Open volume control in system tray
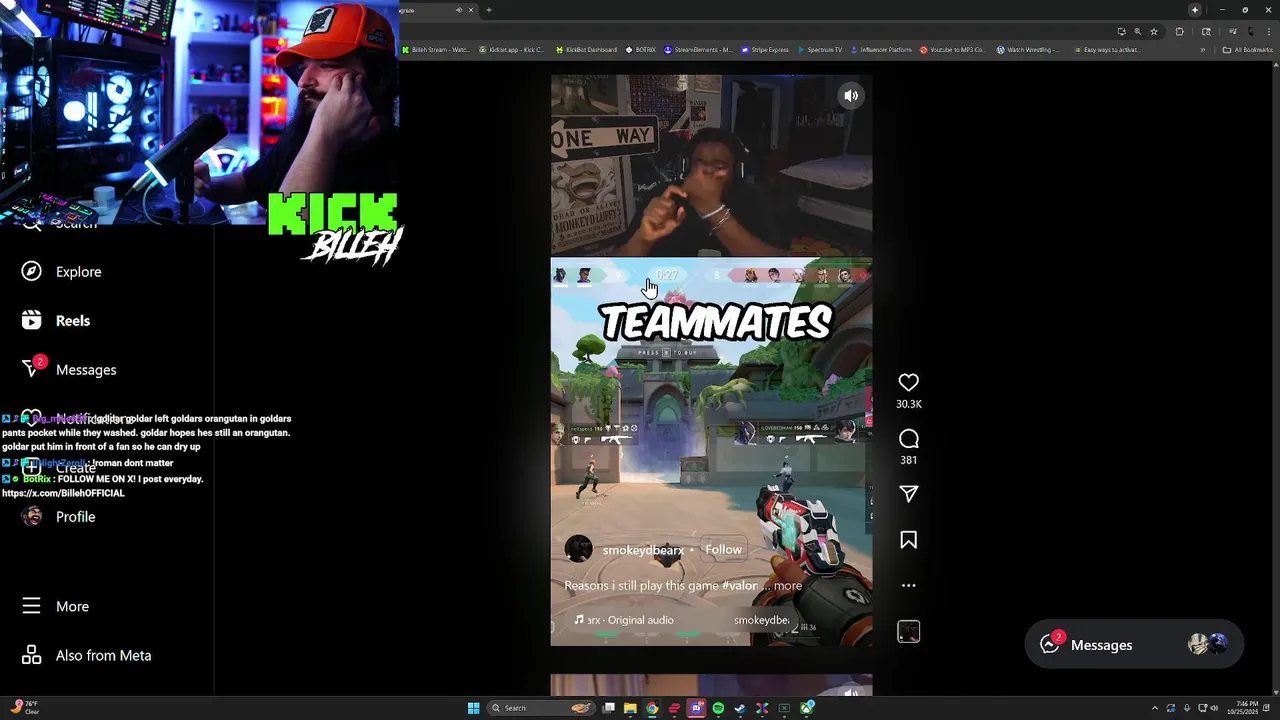Image resolution: width=1280 pixels, height=720 pixels. 1215,708
